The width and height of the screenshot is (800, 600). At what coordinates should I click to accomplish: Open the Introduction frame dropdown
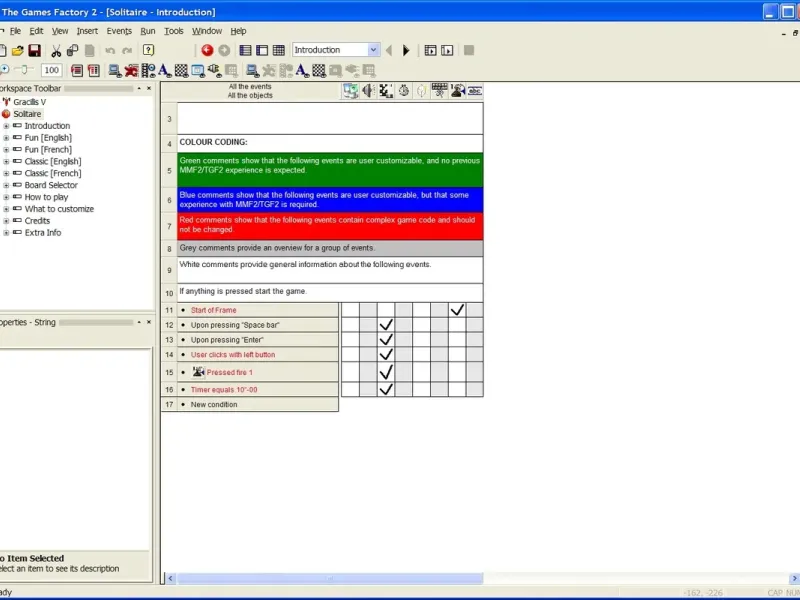tap(373, 50)
